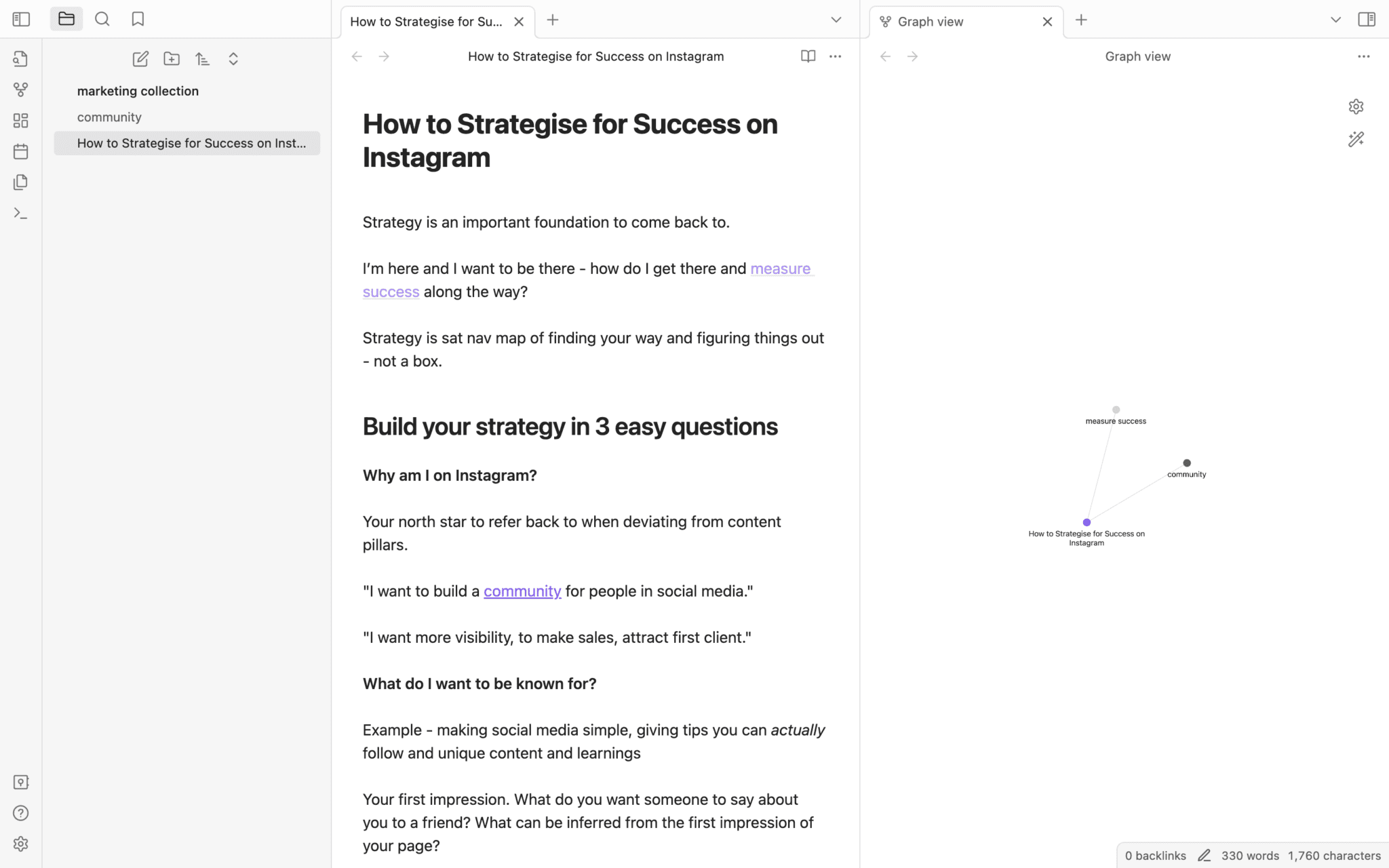Open the graph pane tab list chevron
The height and width of the screenshot is (868, 1389).
[1335, 20]
